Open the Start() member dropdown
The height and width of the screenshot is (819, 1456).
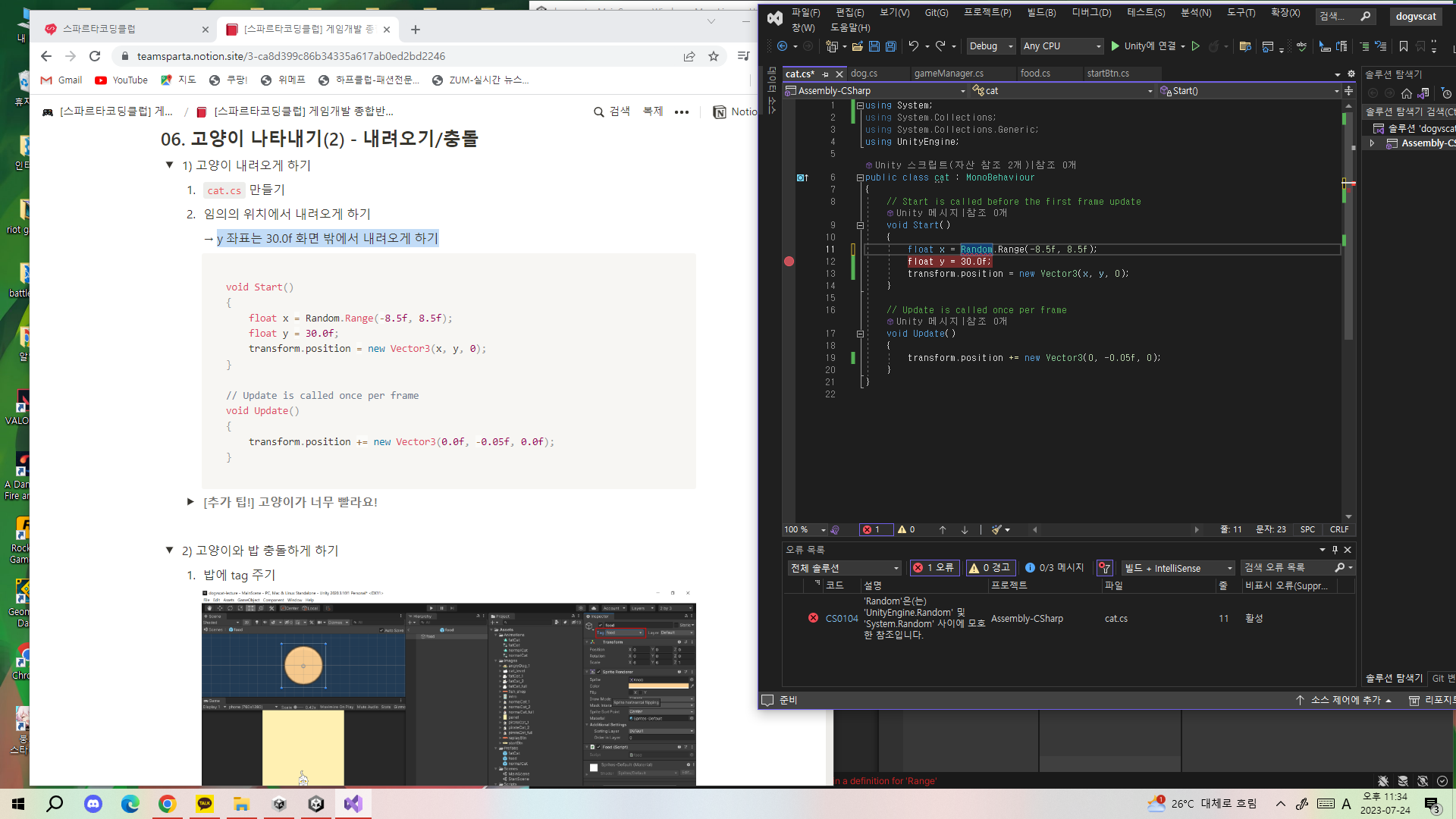(x=1249, y=91)
